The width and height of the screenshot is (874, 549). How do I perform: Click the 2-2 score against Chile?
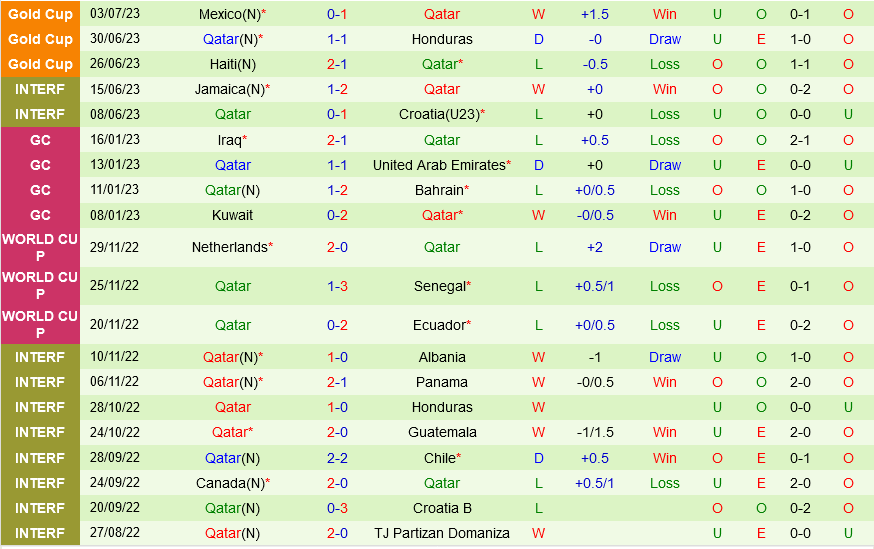coord(337,458)
